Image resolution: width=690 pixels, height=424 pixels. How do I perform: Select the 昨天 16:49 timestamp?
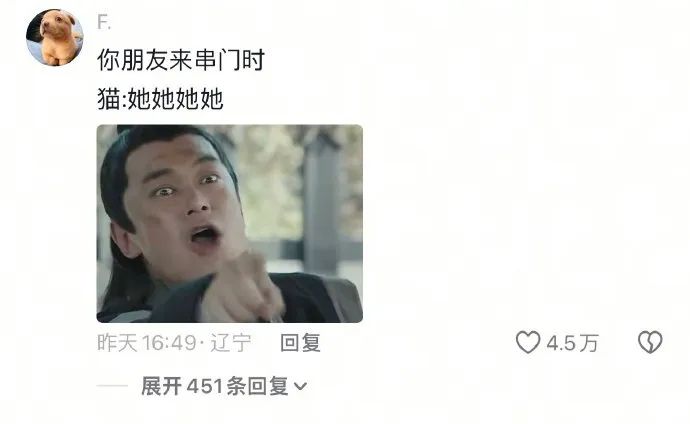(147, 343)
